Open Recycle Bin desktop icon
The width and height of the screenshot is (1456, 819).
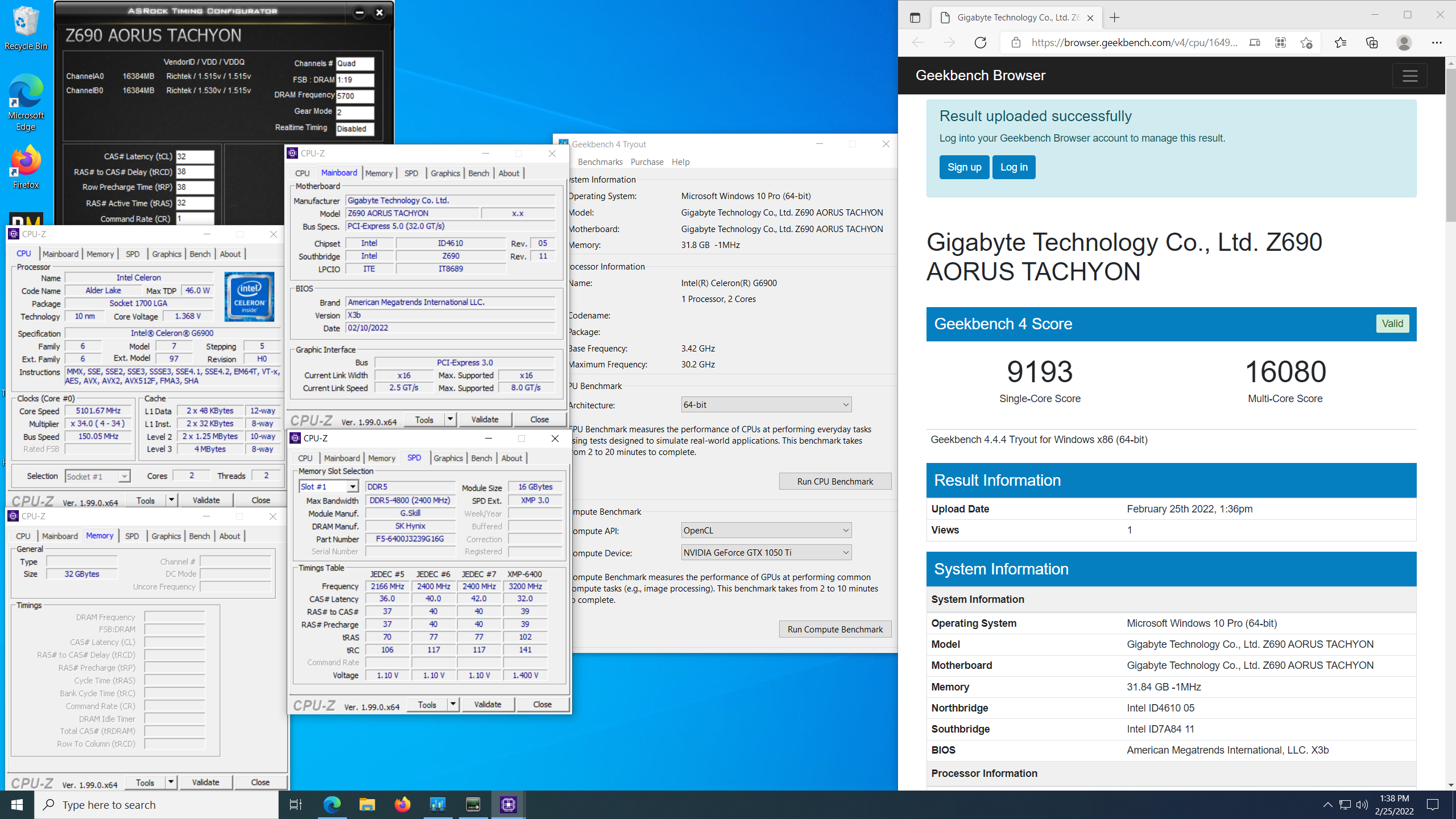tap(26, 27)
